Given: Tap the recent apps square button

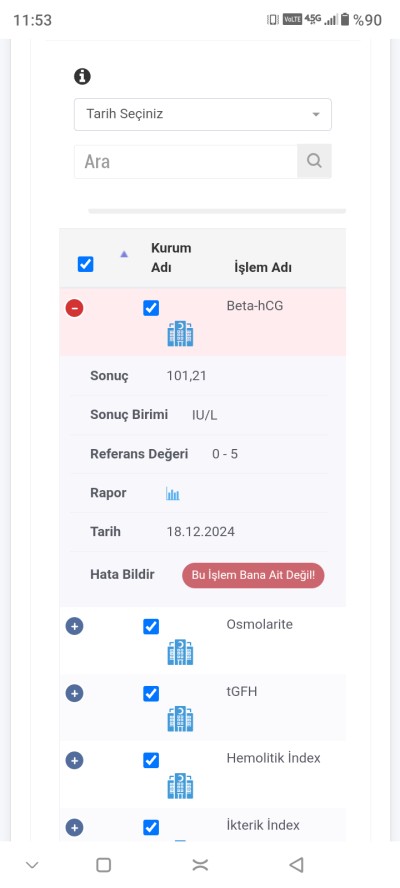Looking at the screenshot, I should pyautogui.click(x=104, y=865).
